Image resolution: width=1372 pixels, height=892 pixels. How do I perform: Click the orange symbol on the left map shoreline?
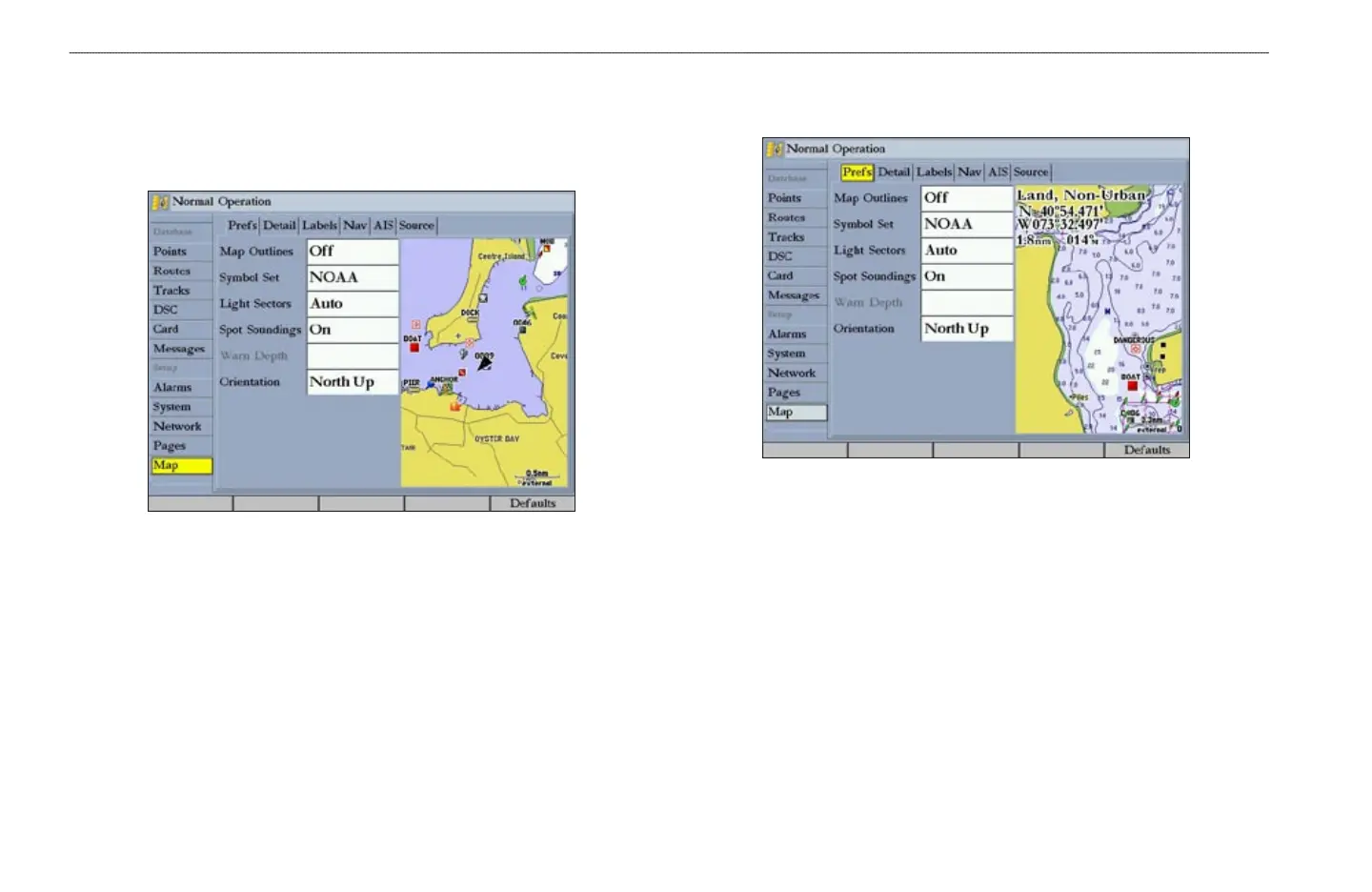(x=455, y=406)
